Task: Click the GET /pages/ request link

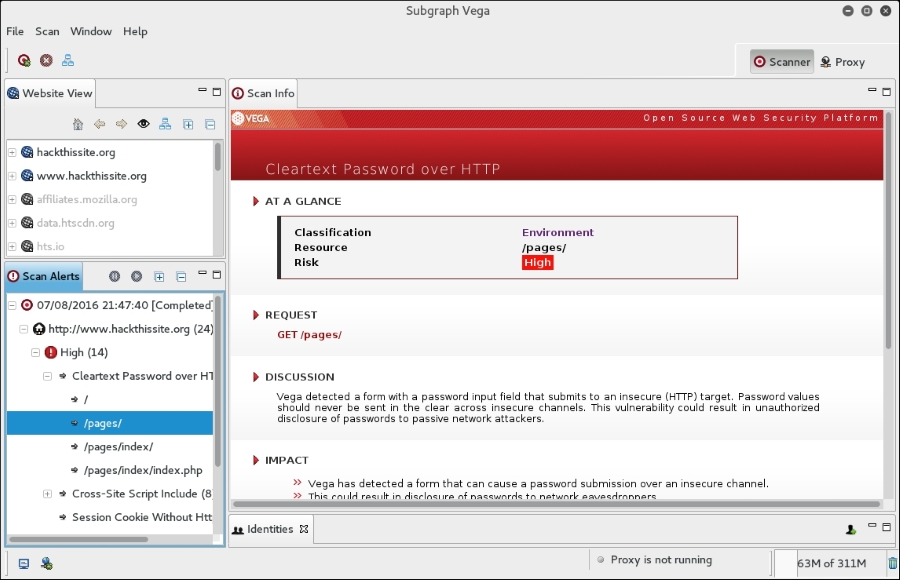Action: click(x=309, y=335)
